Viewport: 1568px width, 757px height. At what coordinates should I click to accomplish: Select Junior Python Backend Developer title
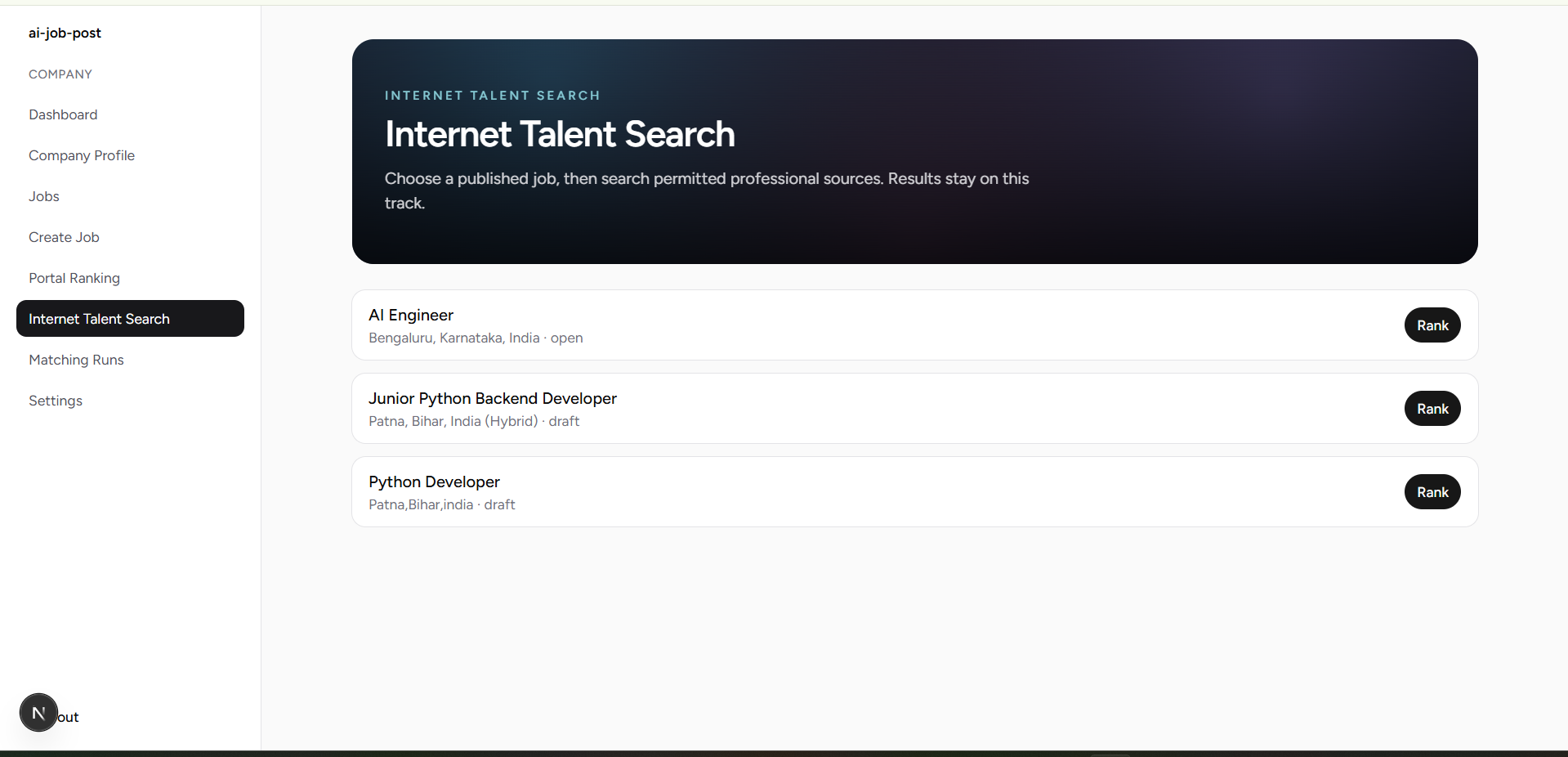493,398
